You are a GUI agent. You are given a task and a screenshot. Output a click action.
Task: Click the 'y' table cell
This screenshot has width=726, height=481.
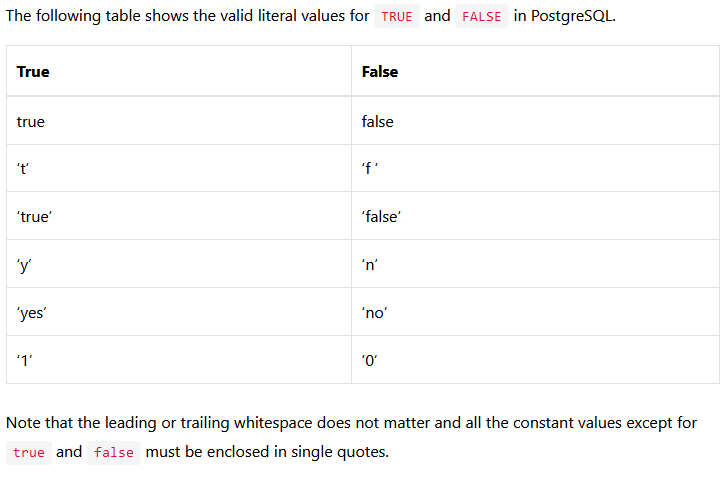(x=24, y=265)
